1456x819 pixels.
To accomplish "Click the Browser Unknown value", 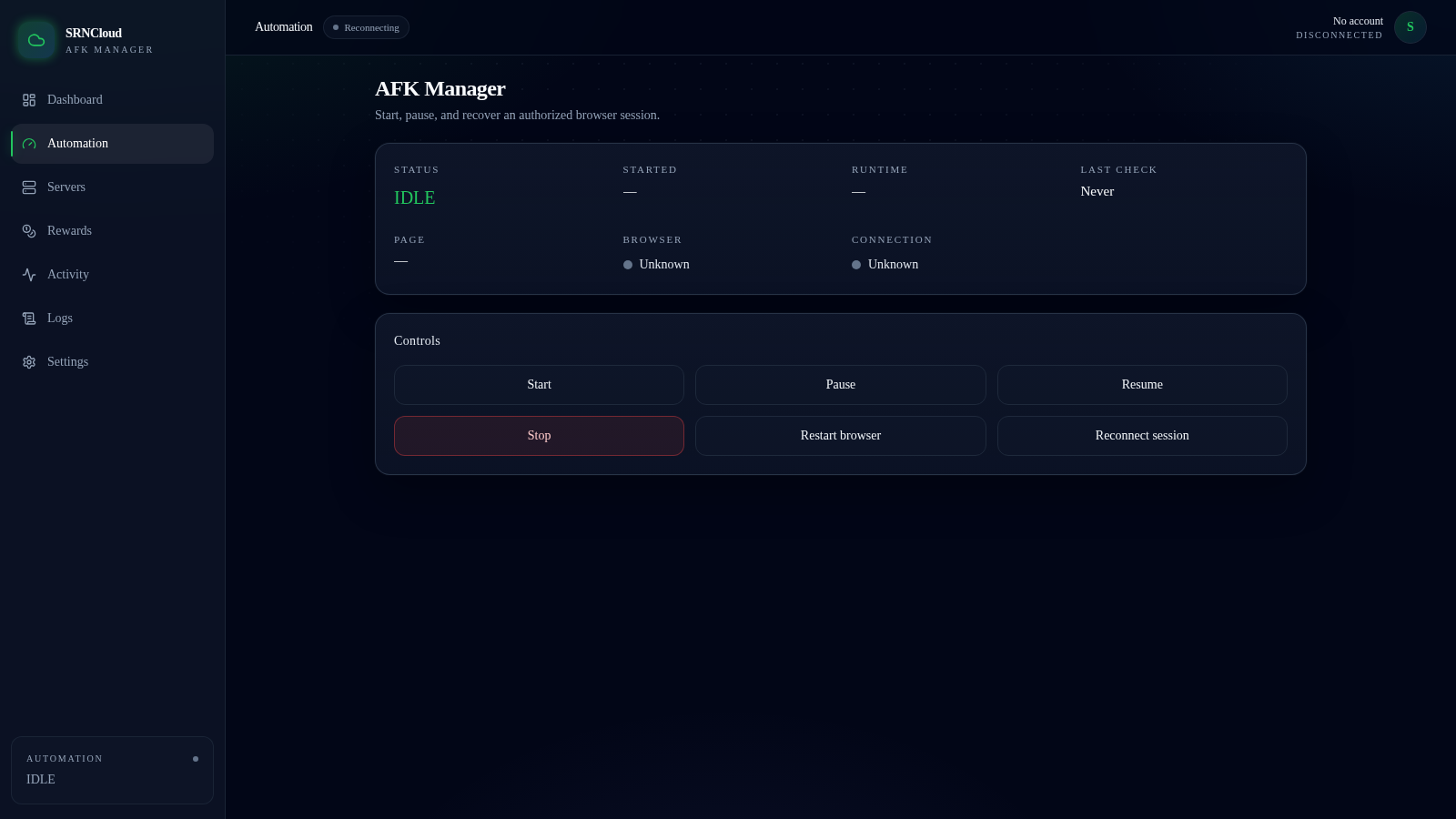I will 664,265.
